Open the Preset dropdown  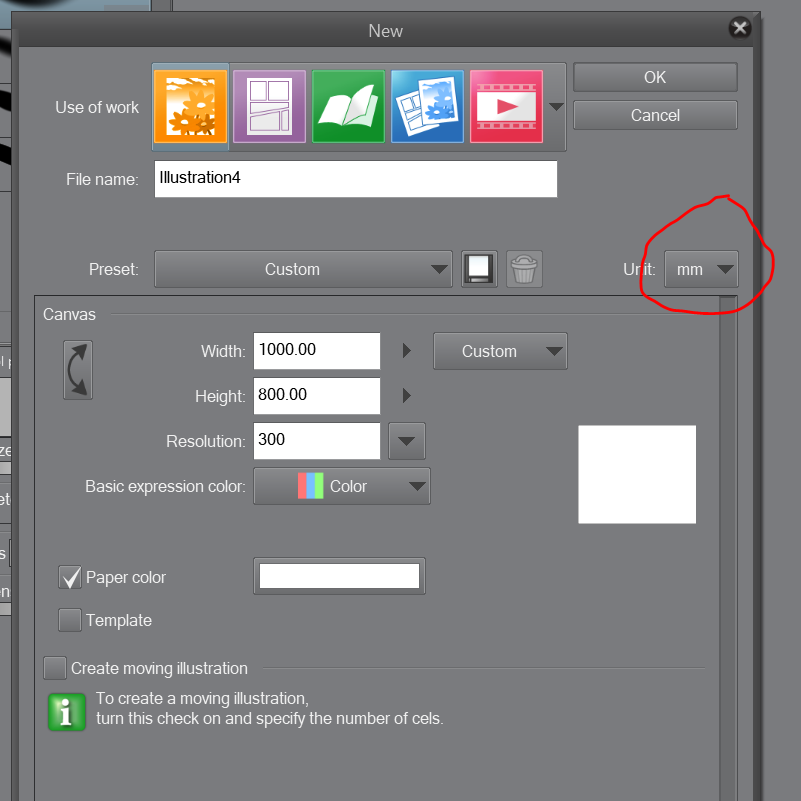click(303, 269)
